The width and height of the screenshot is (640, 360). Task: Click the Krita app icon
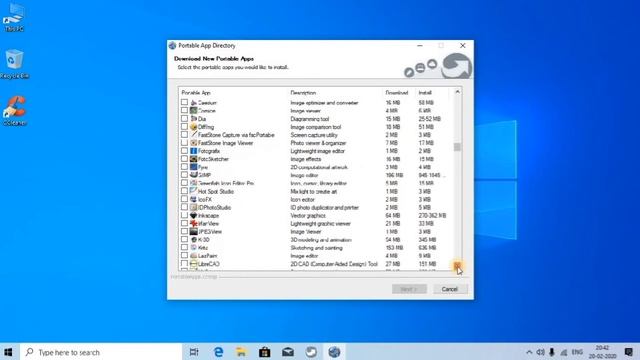[193, 248]
